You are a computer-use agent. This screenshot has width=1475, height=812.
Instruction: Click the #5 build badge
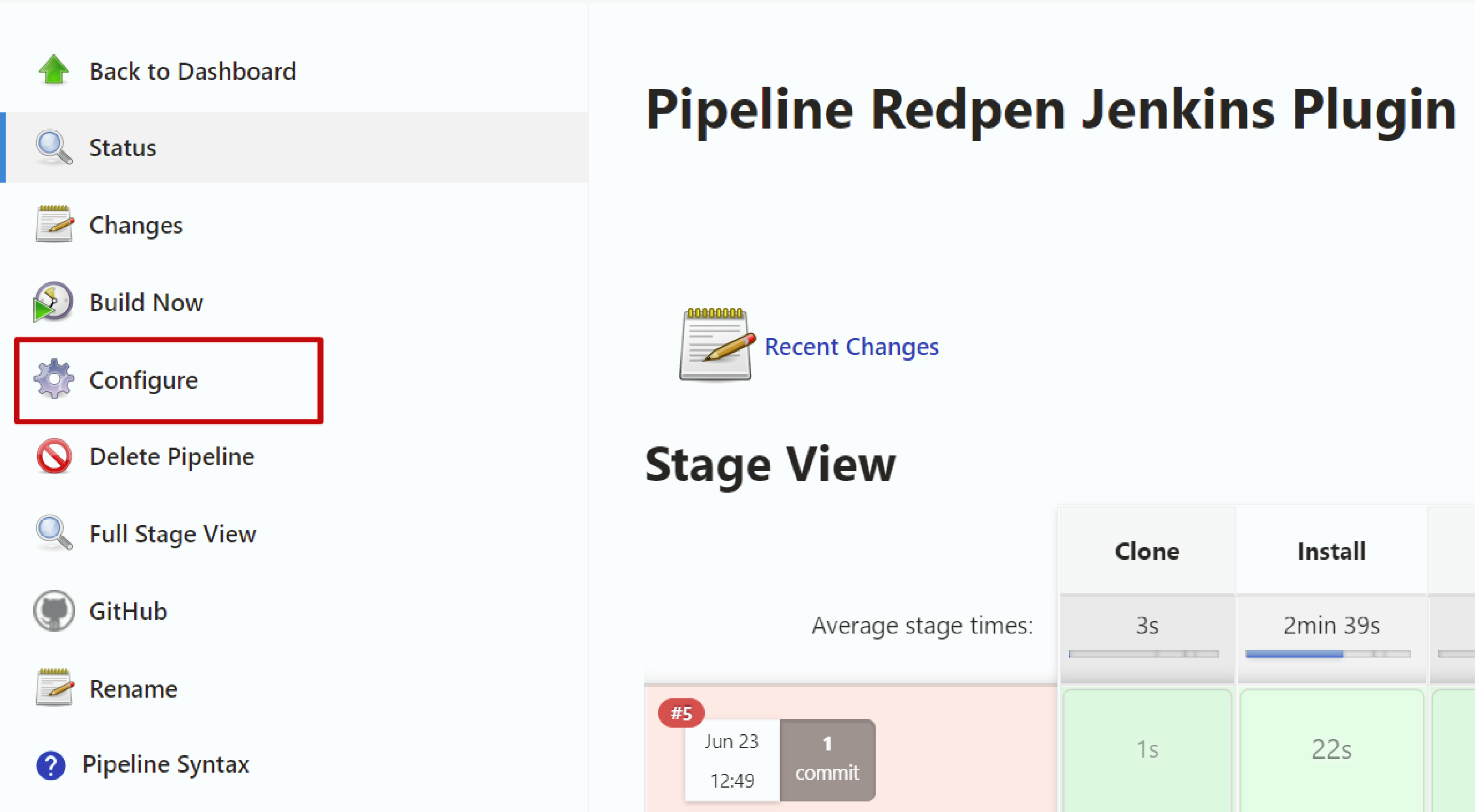(681, 713)
